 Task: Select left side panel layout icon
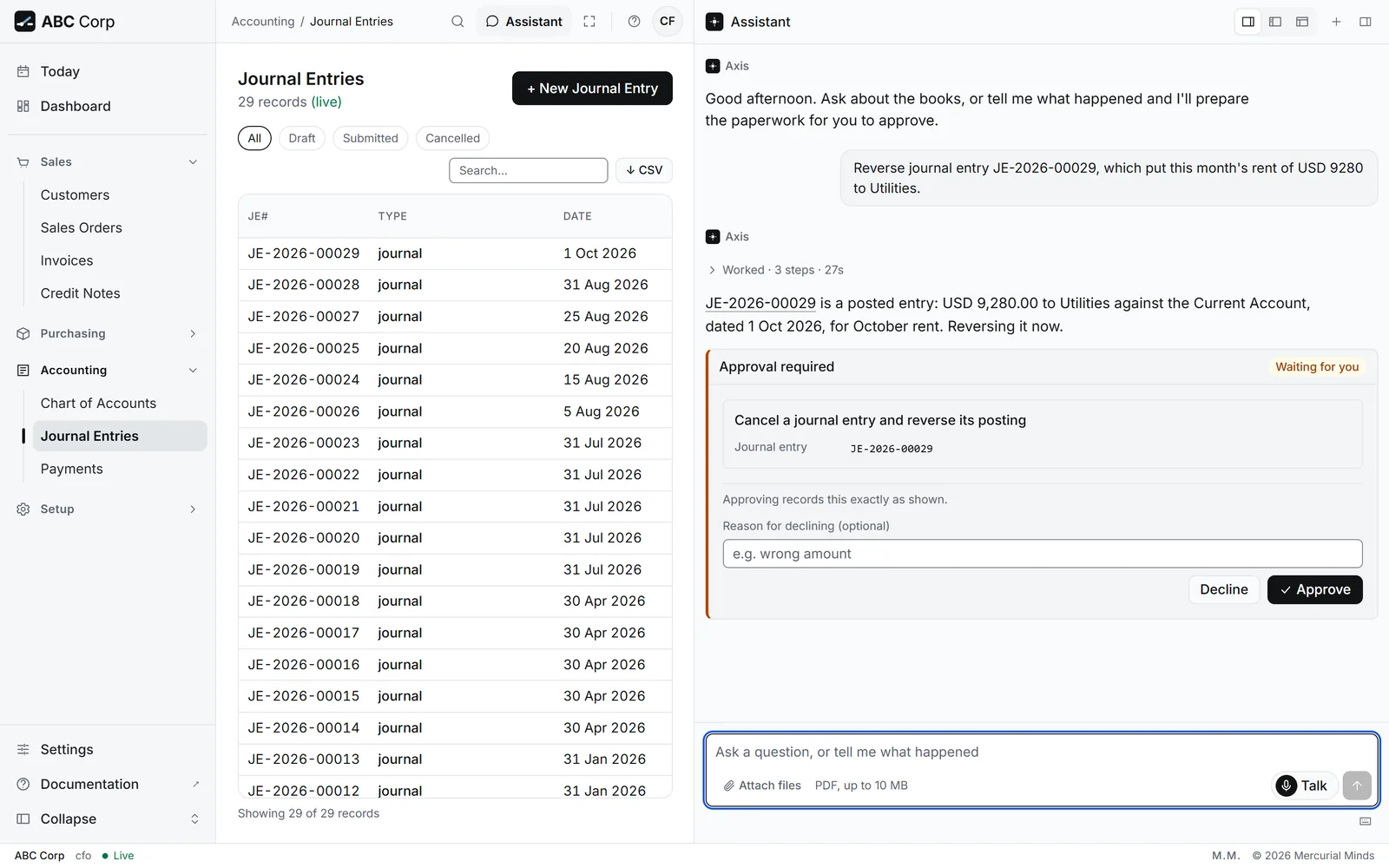point(1275,22)
